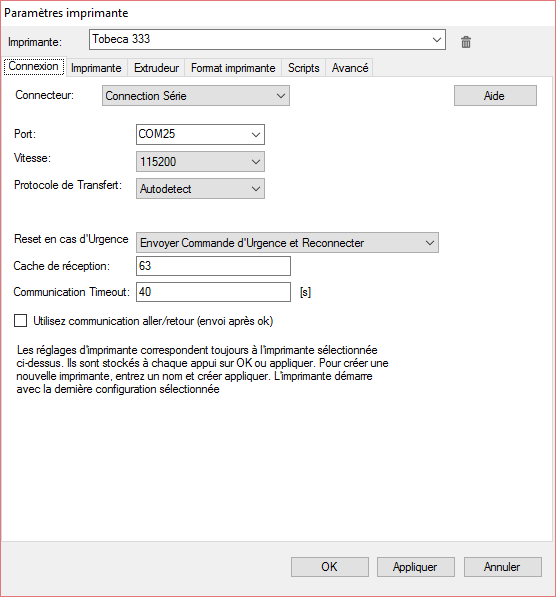Open the Format imprimante tab

(x=233, y=68)
